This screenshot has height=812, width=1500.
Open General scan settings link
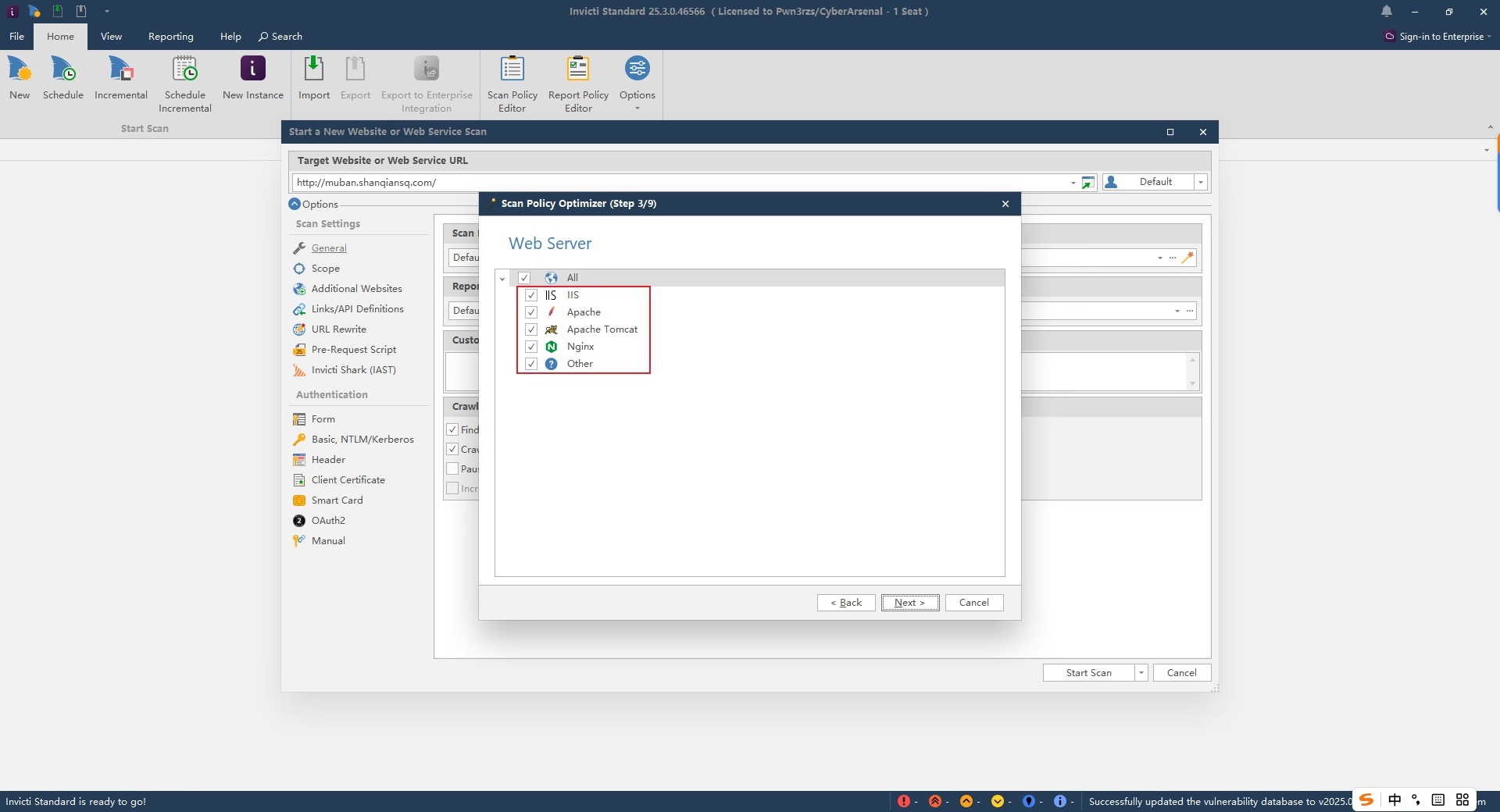pos(329,248)
